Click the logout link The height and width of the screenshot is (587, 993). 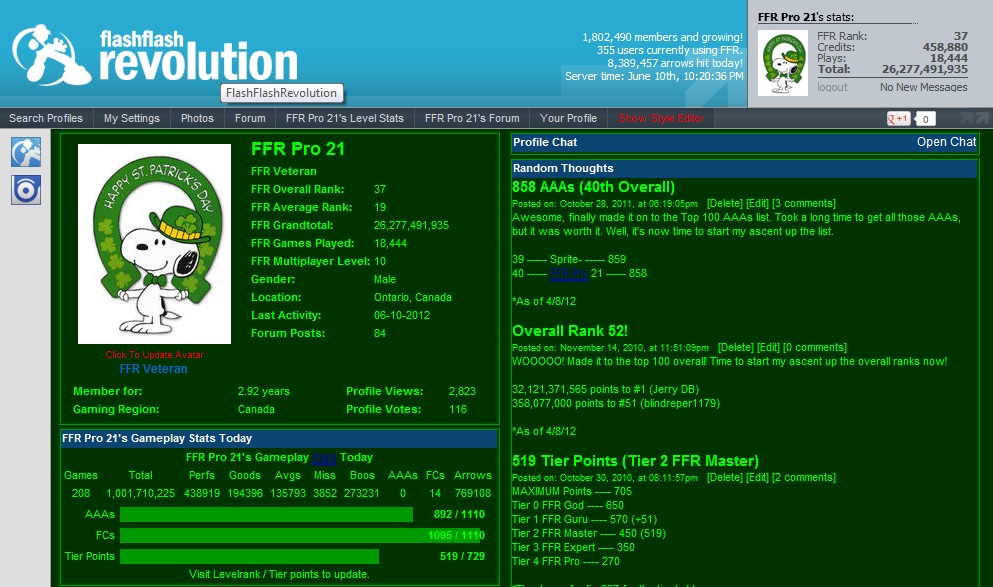pos(832,87)
